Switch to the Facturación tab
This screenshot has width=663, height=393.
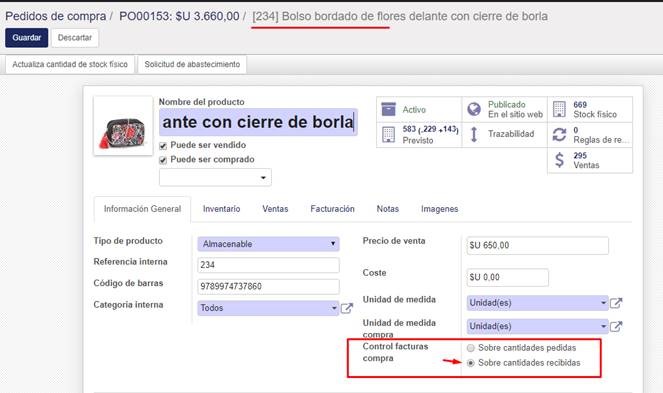(x=332, y=209)
